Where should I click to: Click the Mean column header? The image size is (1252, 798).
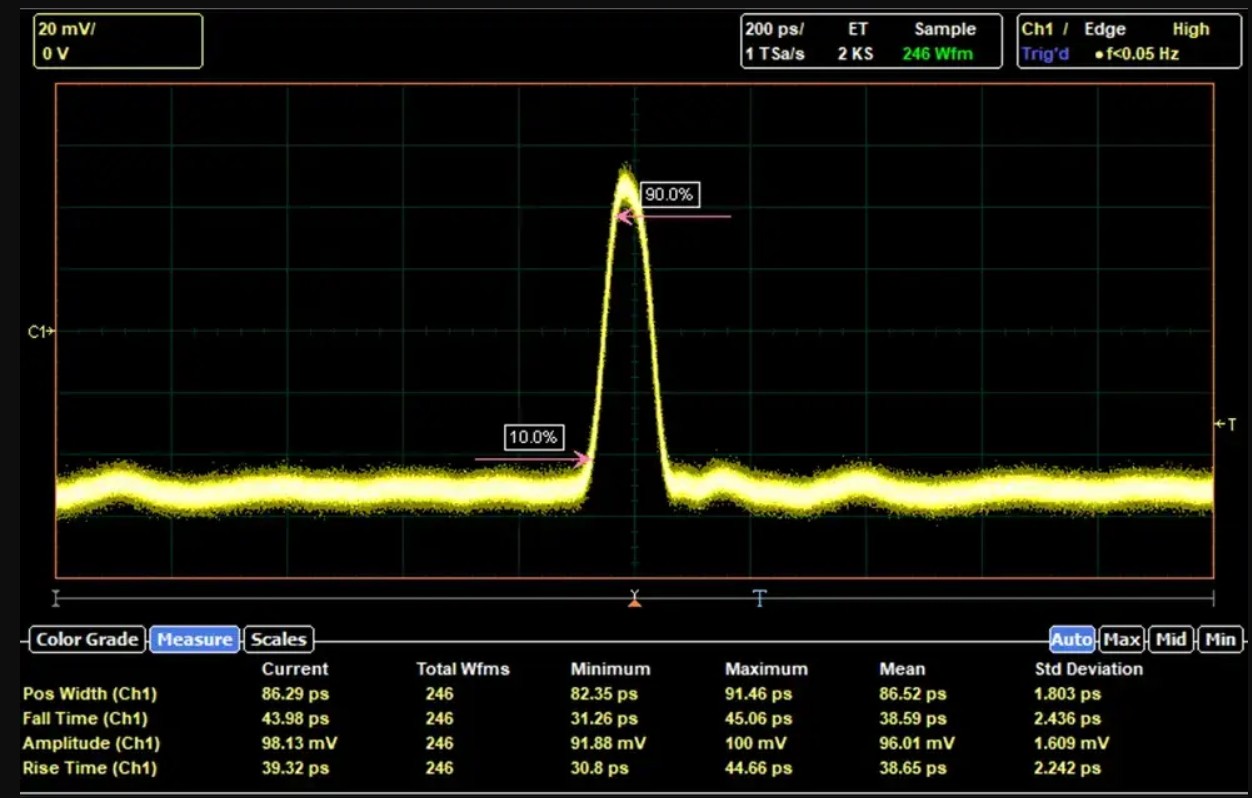coord(902,669)
